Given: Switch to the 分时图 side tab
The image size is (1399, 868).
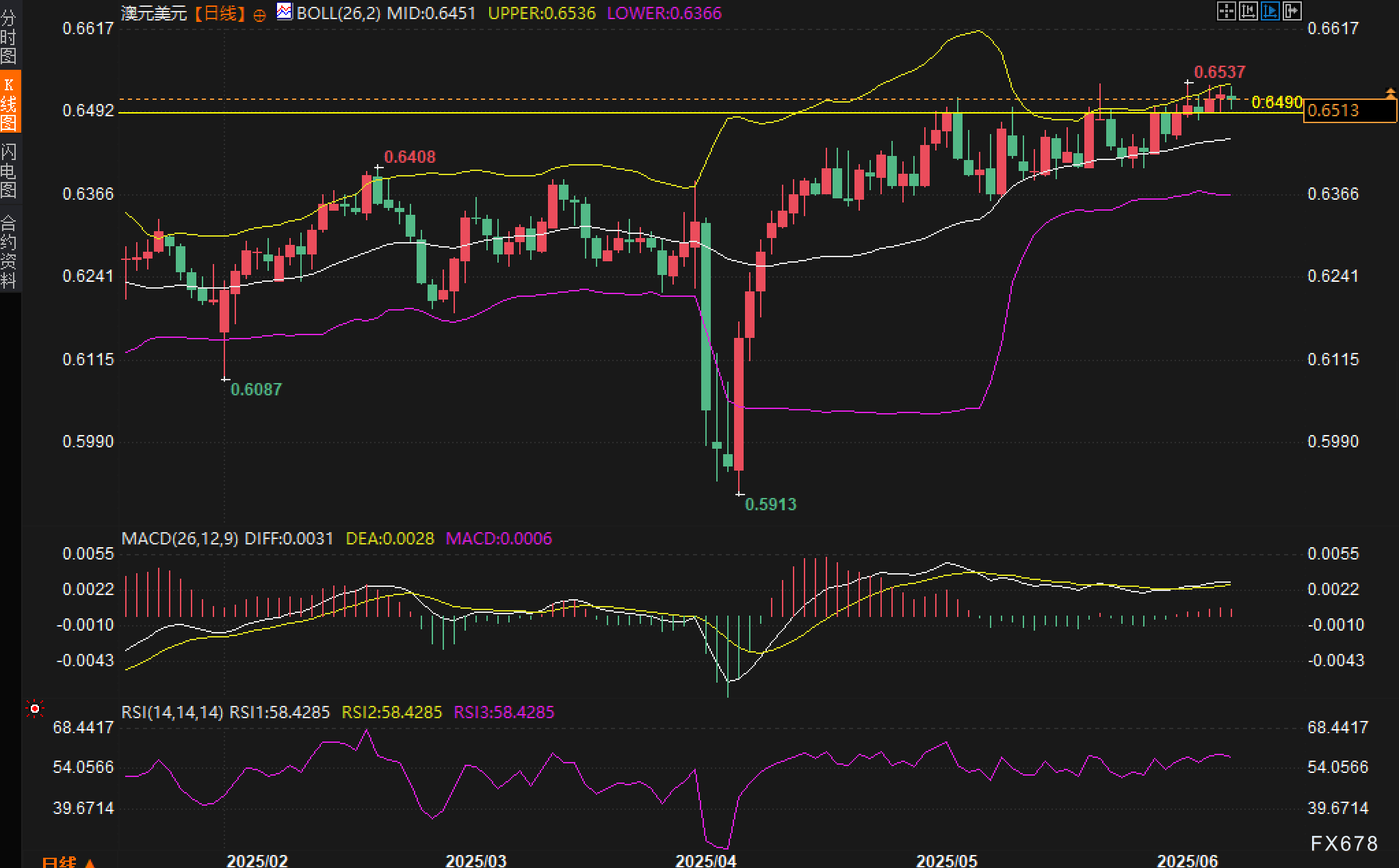Looking at the screenshot, I should coord(9,36).
